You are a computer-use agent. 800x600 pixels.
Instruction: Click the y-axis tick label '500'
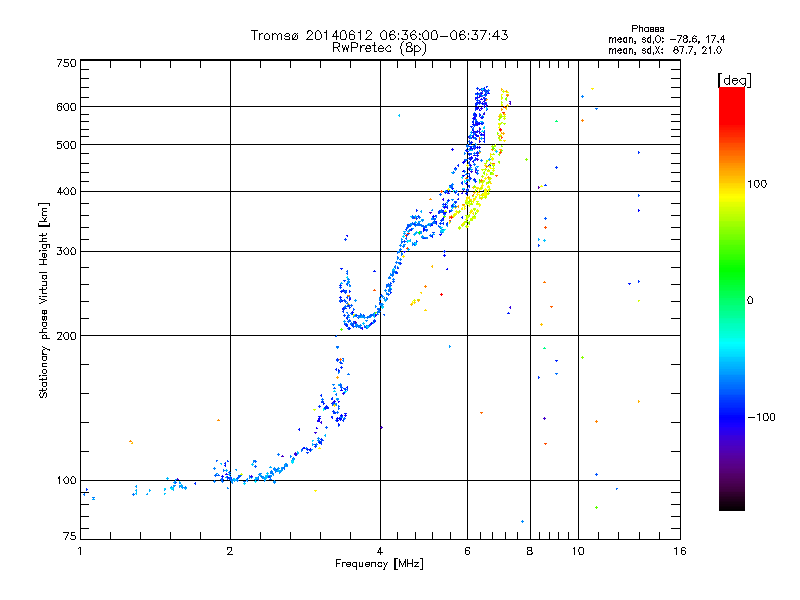pos(66,145)
